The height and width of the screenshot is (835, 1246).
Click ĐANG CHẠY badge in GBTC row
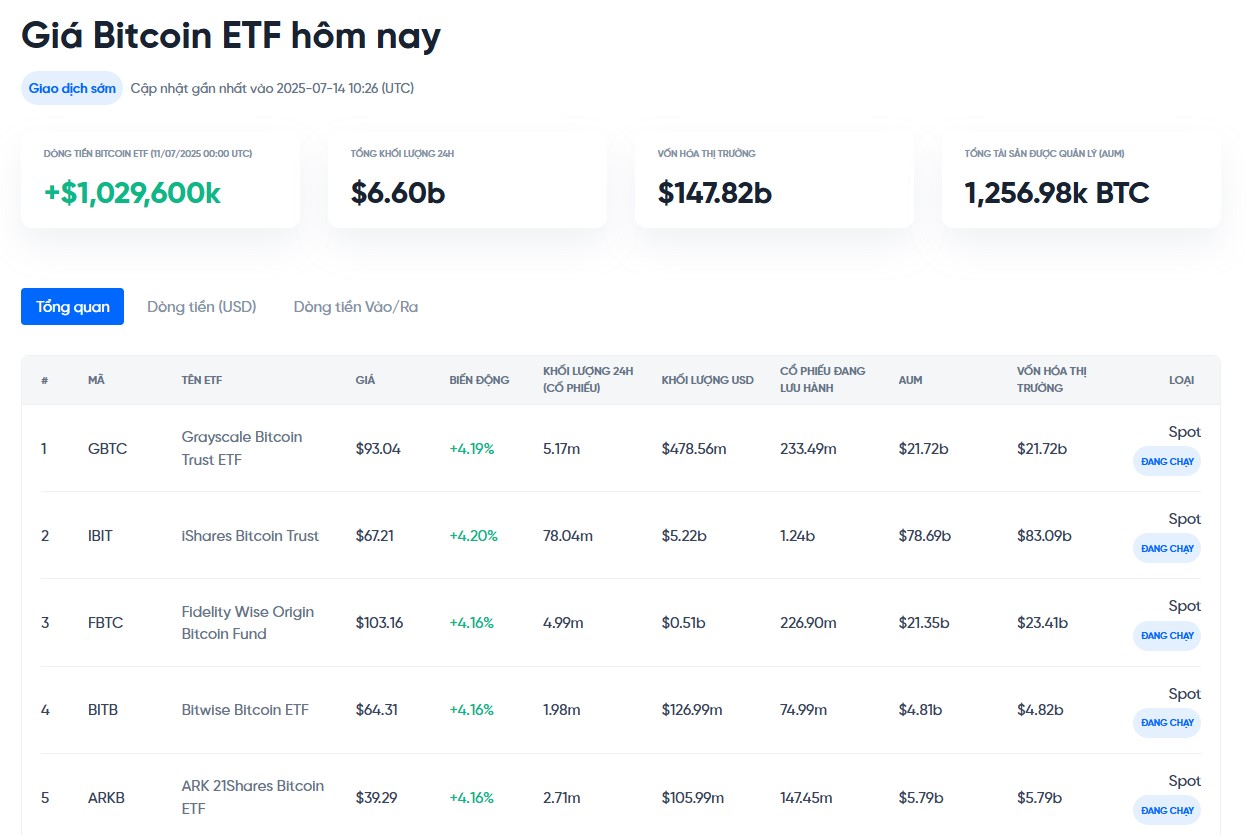(1167, 461)
